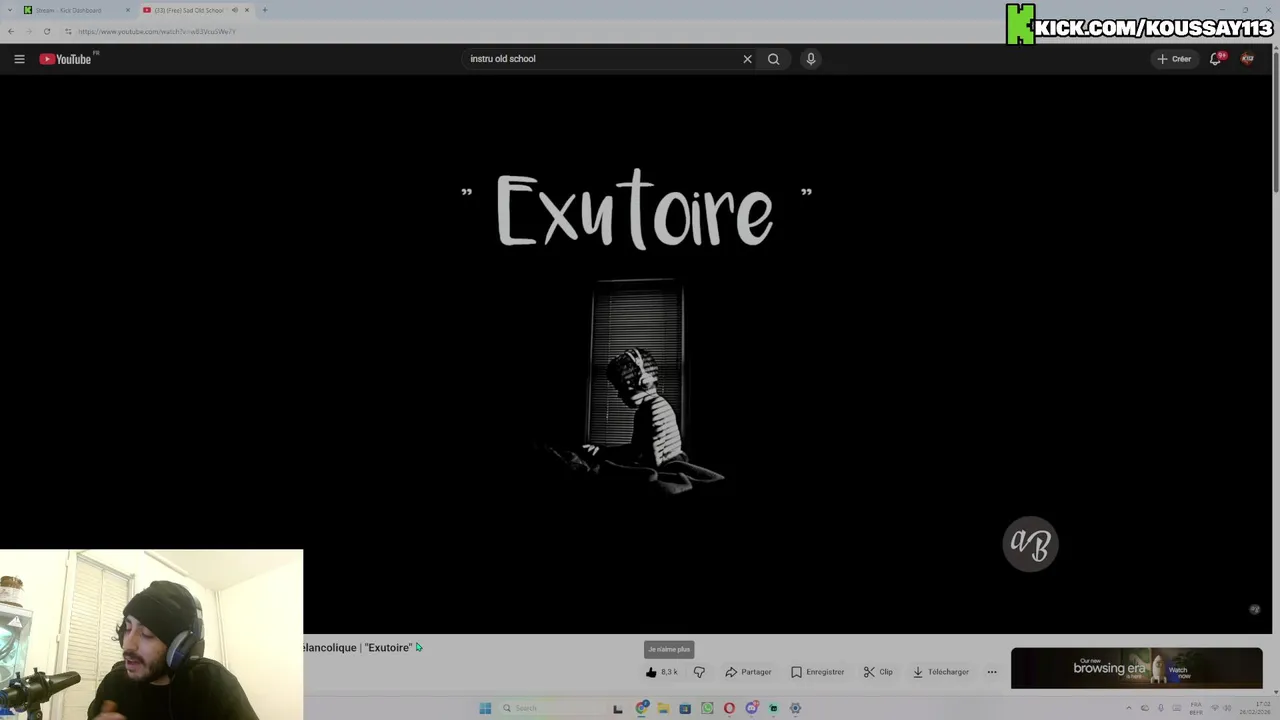This screenshot has width=1280, height=720.
Task: Open File Explorer from the taskbar
Action: coord(663,708)
